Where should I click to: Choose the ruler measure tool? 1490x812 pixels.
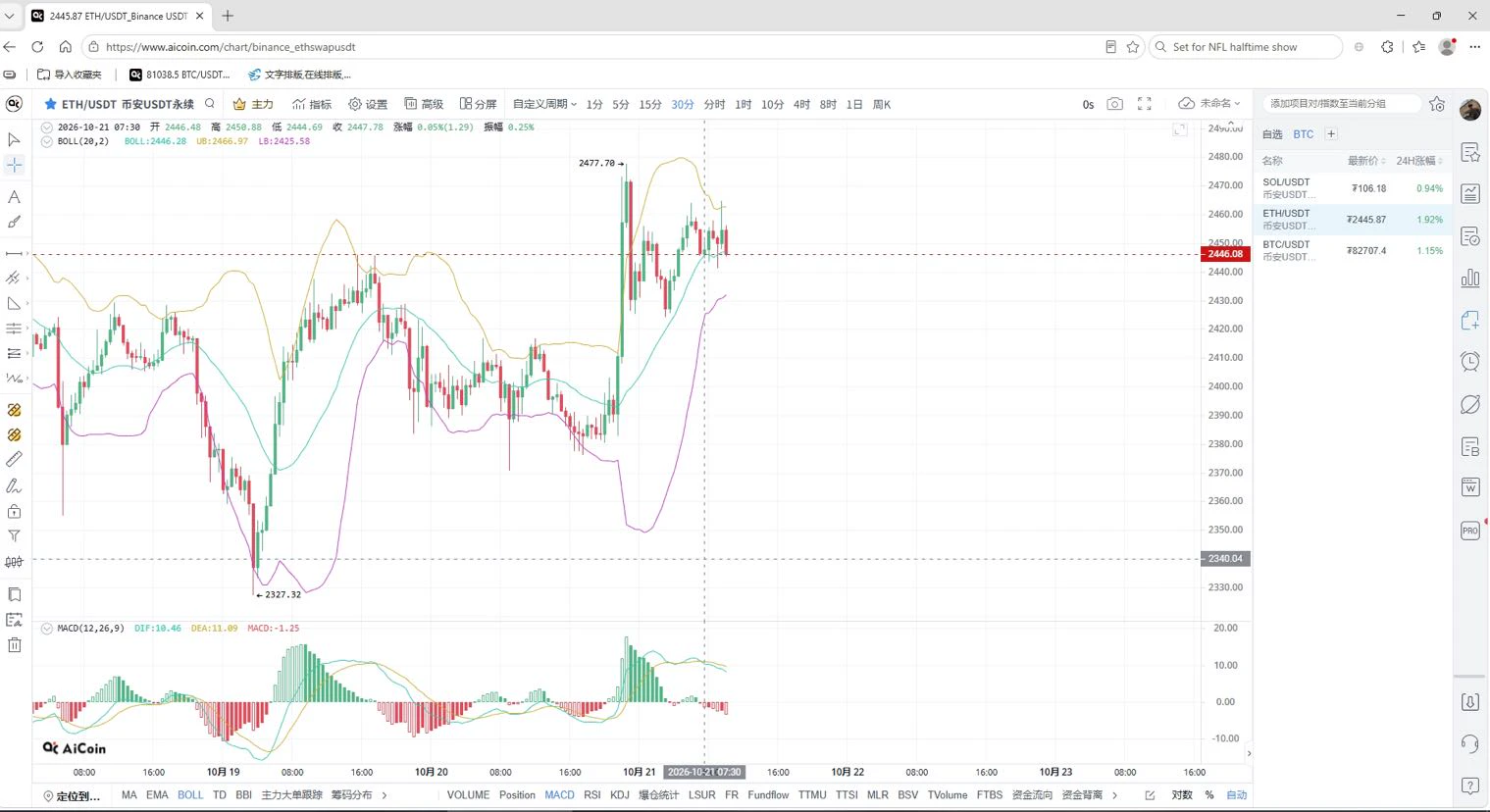15,460
